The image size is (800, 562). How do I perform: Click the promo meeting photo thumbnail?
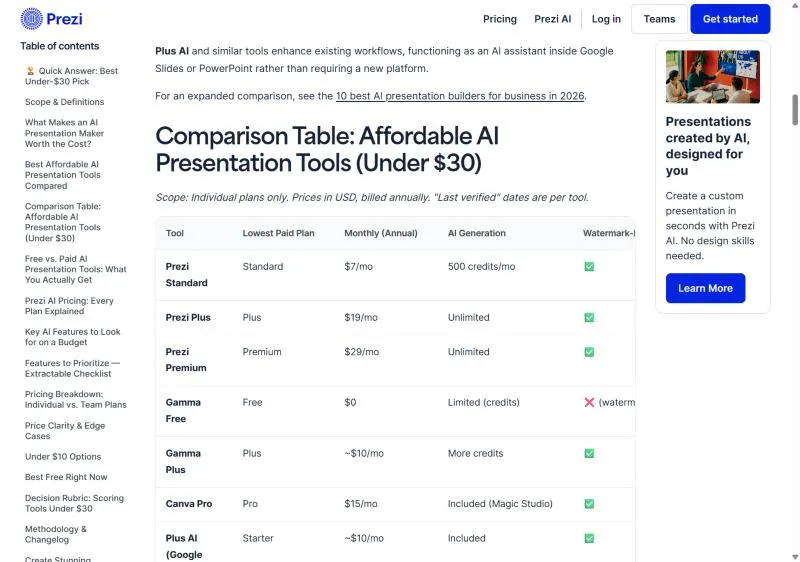click(x=712, y=76)
